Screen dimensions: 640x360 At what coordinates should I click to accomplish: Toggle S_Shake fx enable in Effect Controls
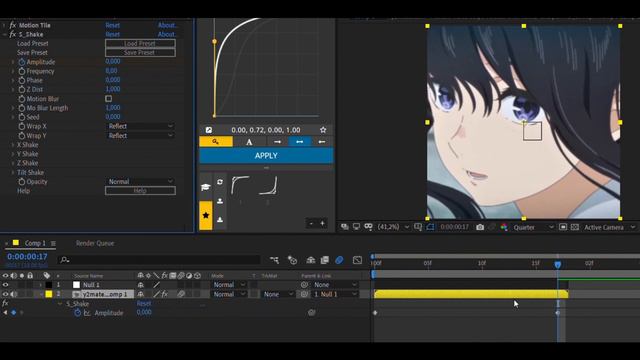(12, 34)
